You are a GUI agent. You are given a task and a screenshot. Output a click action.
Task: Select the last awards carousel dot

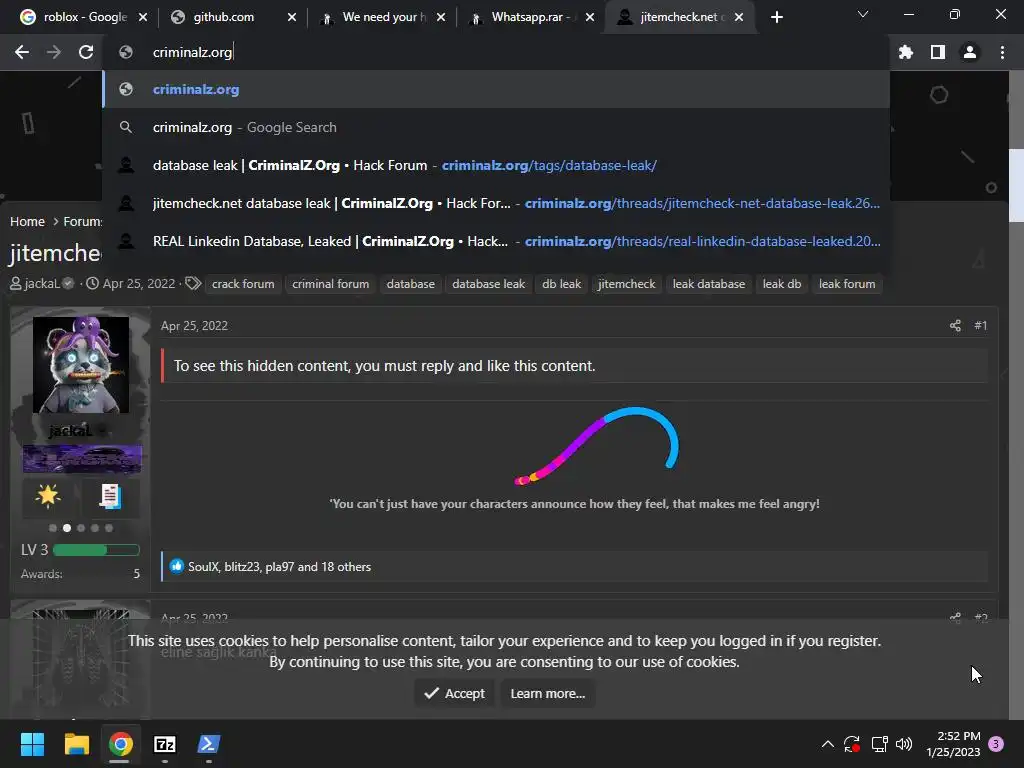tap(109, 528)
